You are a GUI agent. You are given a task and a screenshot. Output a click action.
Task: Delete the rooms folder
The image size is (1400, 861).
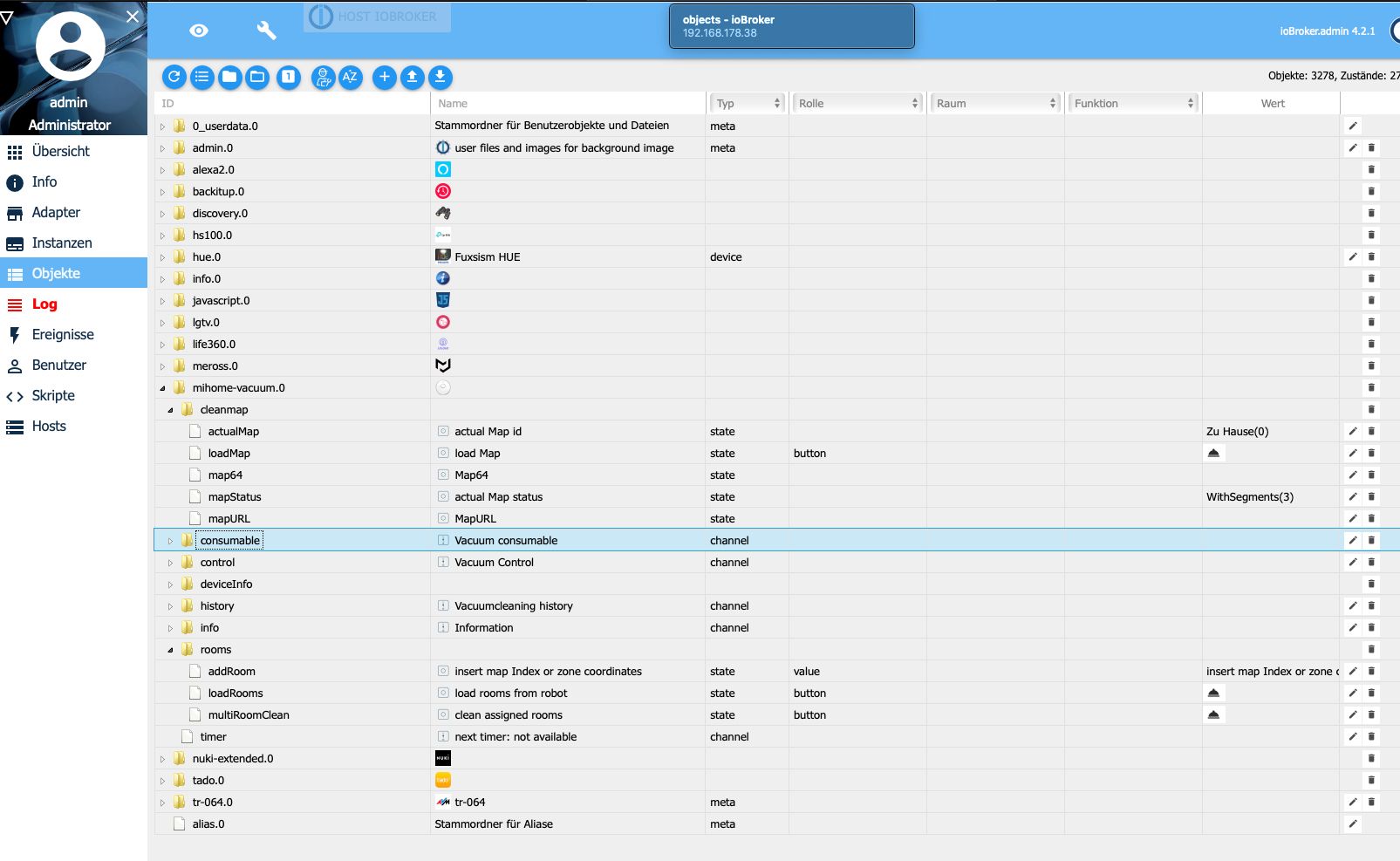[1371, 649]
